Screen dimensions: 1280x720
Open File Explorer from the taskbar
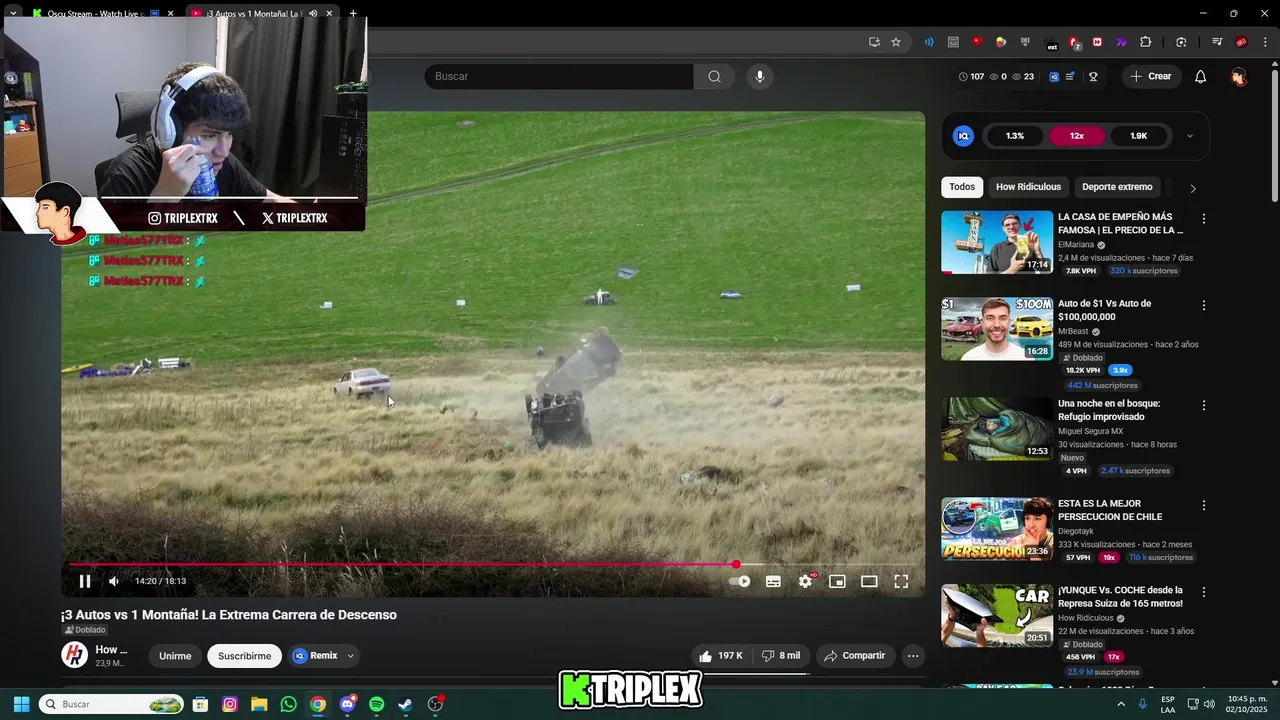(259, 704)
